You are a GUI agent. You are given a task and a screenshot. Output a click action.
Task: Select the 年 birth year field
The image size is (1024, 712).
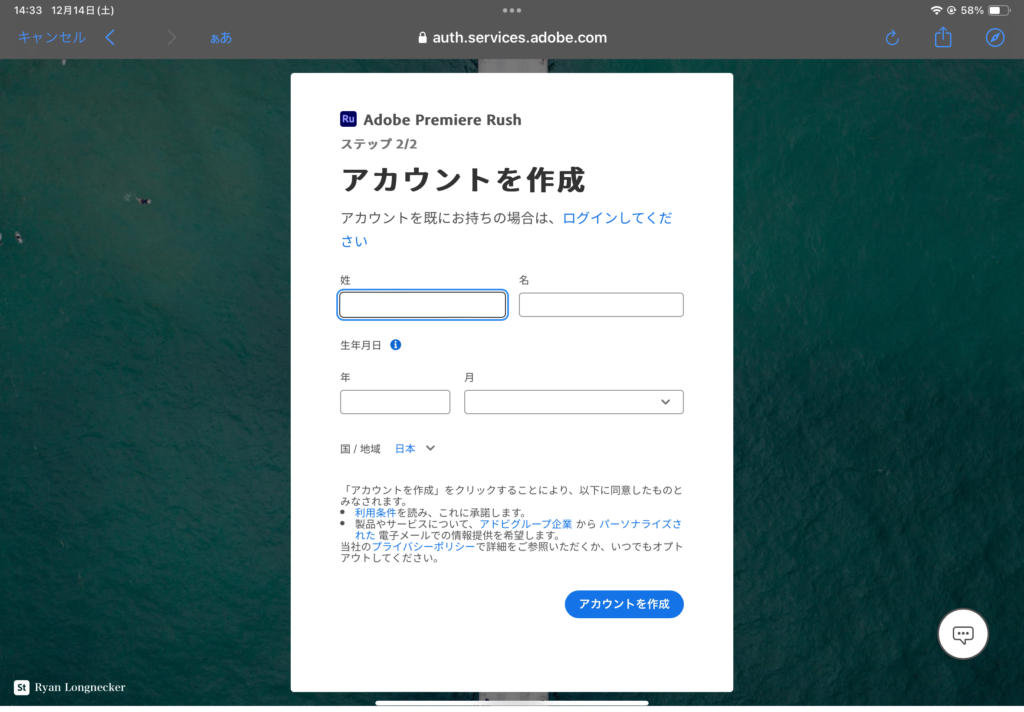point(395,402)
